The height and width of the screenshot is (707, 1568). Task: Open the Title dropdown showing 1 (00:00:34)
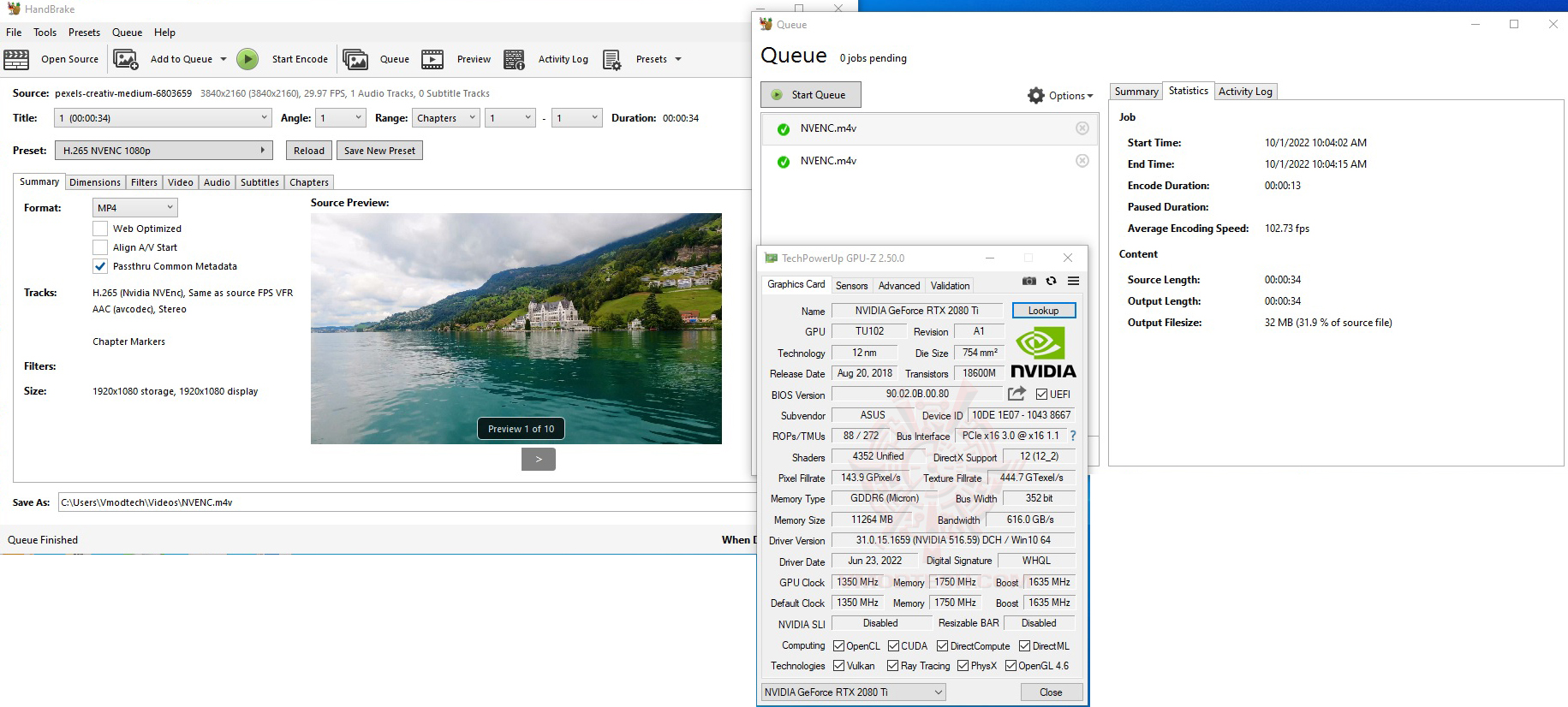click(x=164, y=118)
